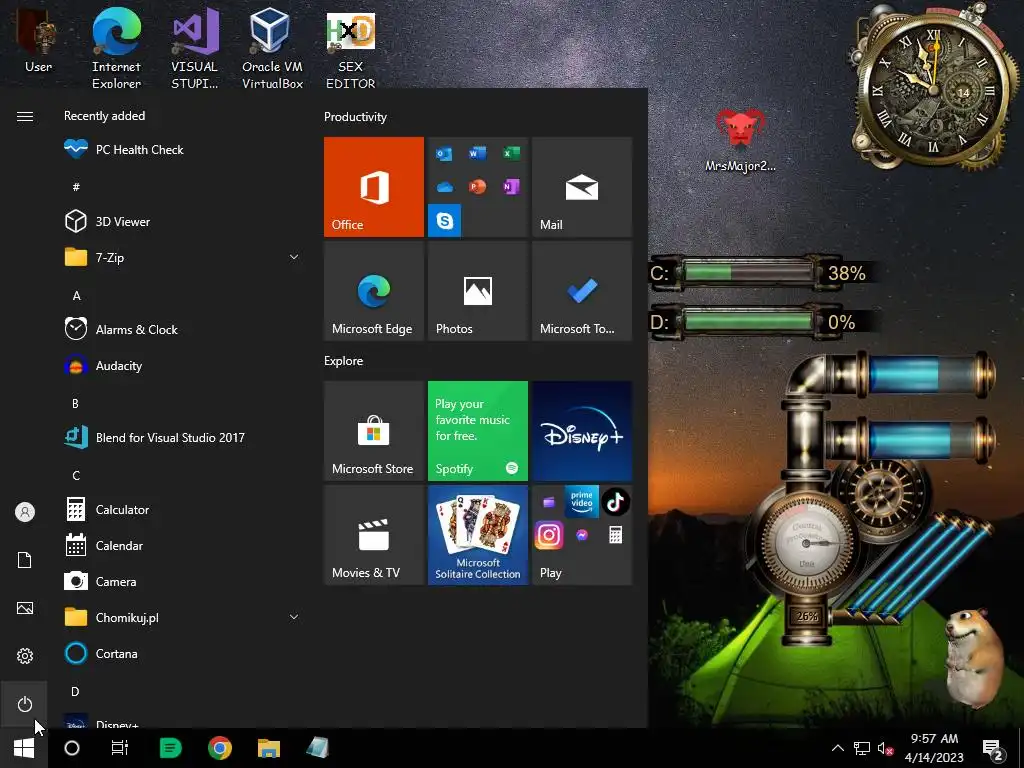Open Camera from app list
Image resolution: width=1024 pixels, height=768 pixels.
point(183,581)
